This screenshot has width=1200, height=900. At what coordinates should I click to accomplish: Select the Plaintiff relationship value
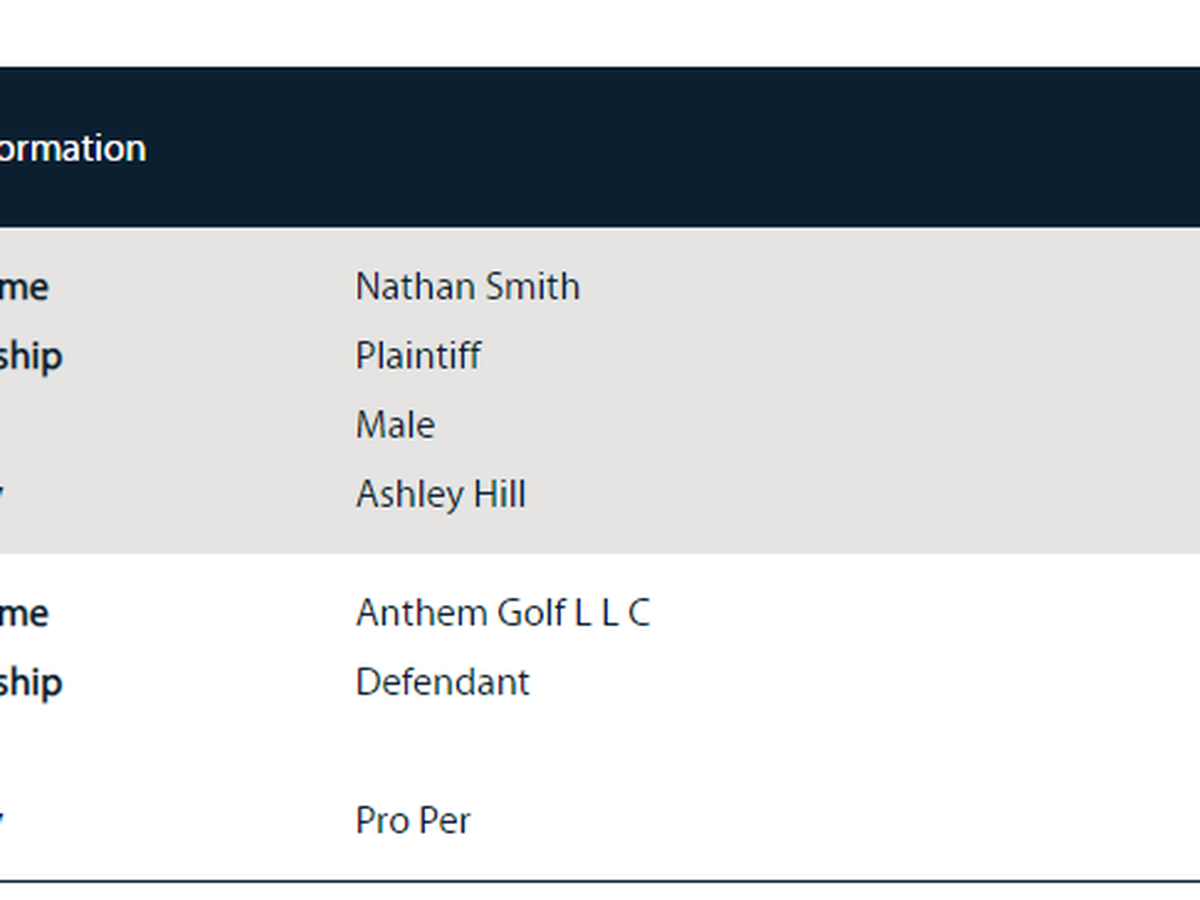point(418,356)
